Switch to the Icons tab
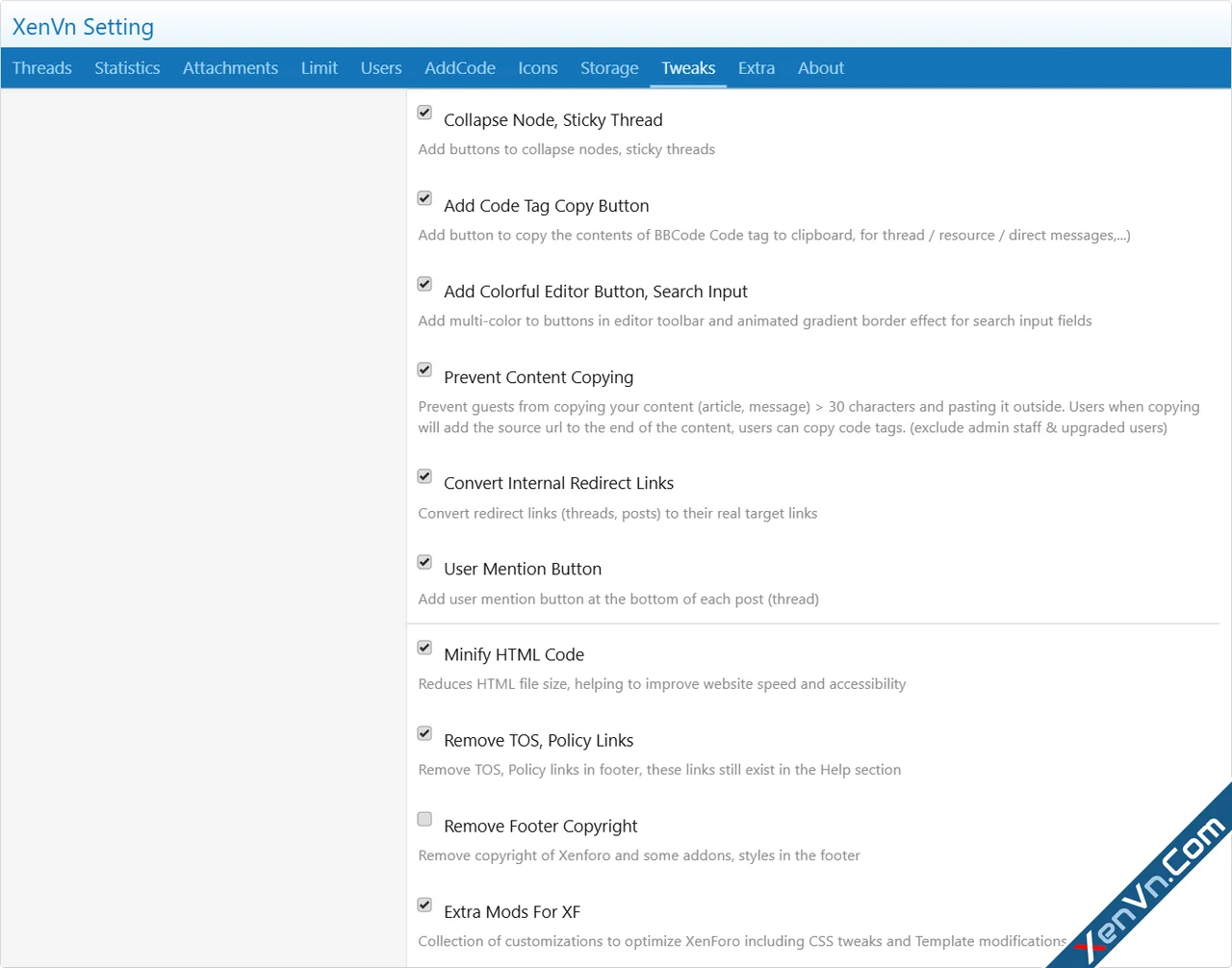Screen dimensions: 1232x968 click(537, 68)
